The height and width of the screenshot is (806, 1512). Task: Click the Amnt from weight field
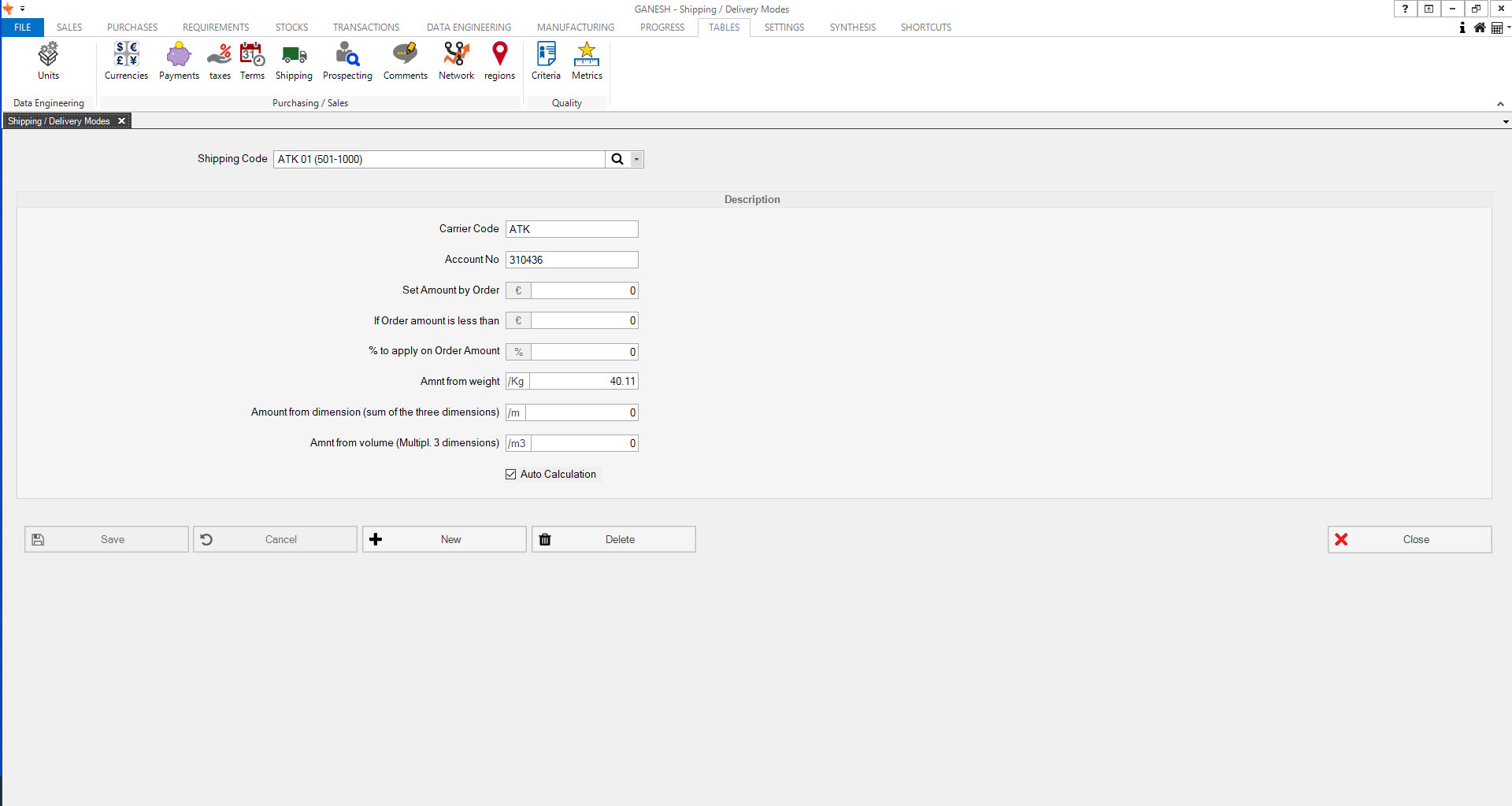click(583, 382)
